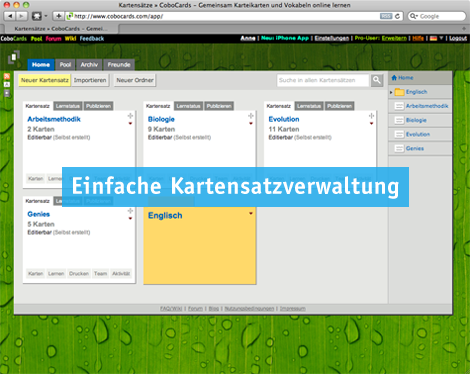Screen dimensions: 470x374
Task: Click the Importieren button
Action: click(x=90, y=80)
